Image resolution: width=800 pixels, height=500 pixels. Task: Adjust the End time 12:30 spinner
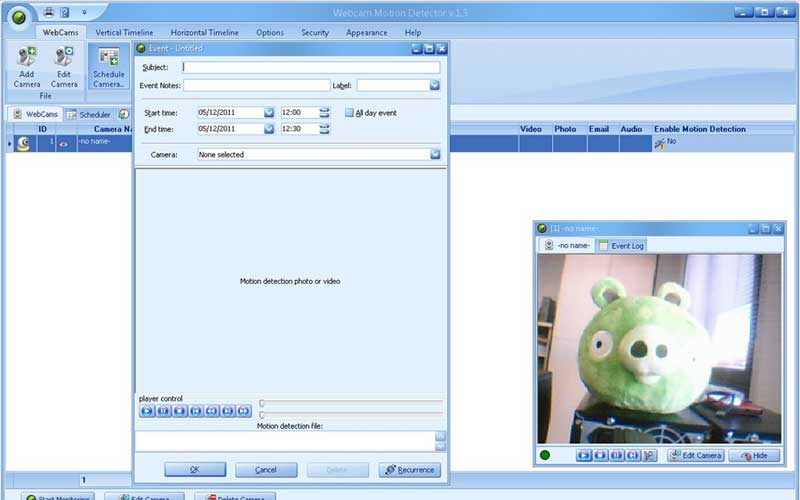pyautogui.click(x=324, y=129)
